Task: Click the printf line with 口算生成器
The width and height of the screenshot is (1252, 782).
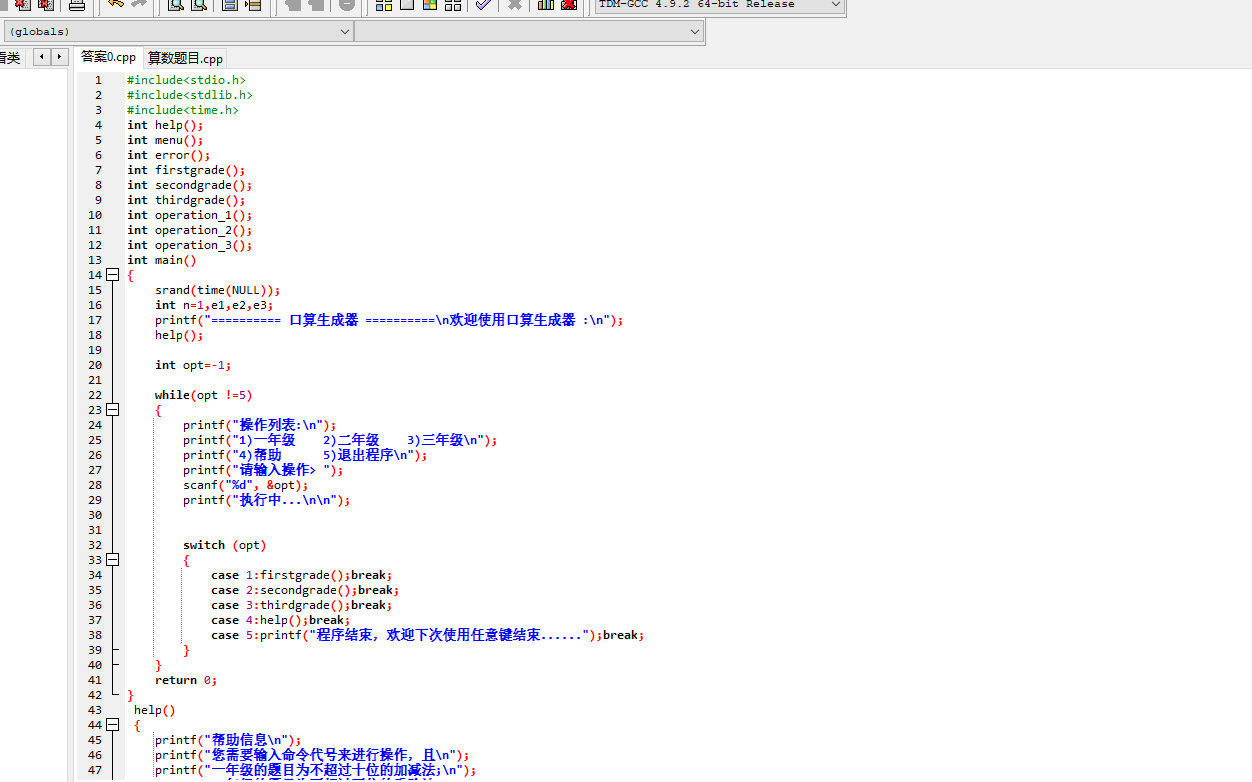Action: [x=389, y=320]
